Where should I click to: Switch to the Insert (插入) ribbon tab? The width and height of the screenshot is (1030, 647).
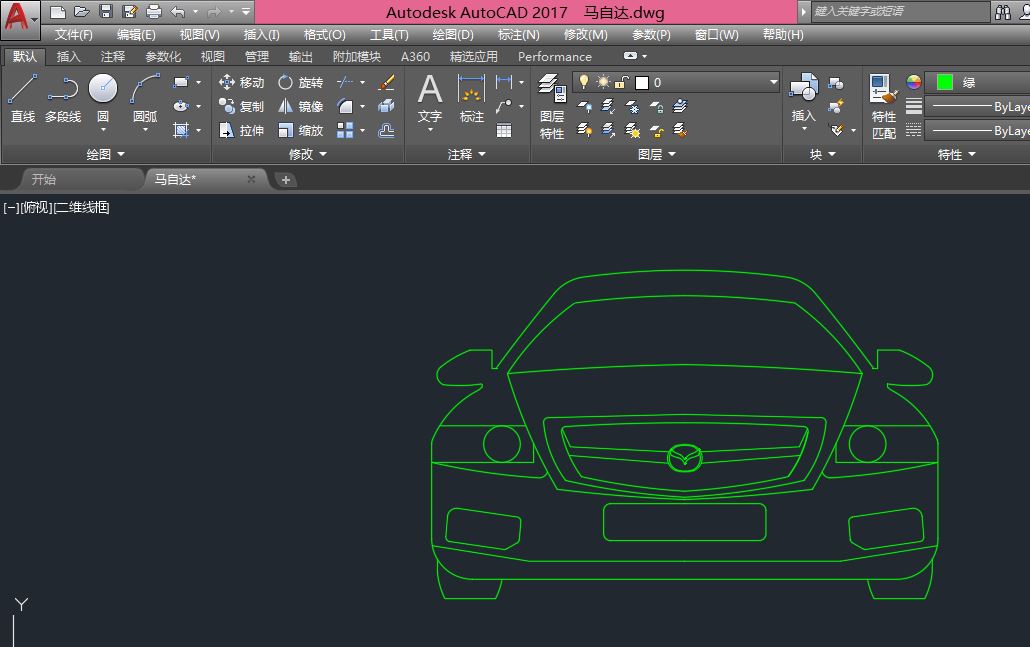click(x=68, y=56)
